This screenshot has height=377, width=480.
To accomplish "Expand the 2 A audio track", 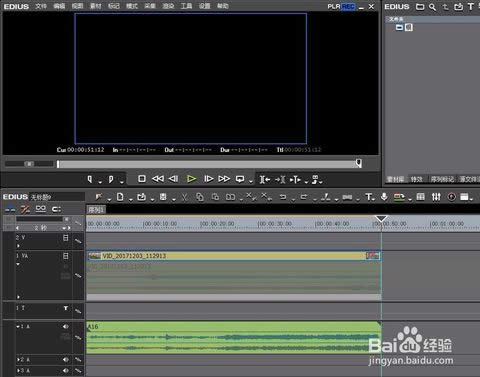I will (18, 360).
